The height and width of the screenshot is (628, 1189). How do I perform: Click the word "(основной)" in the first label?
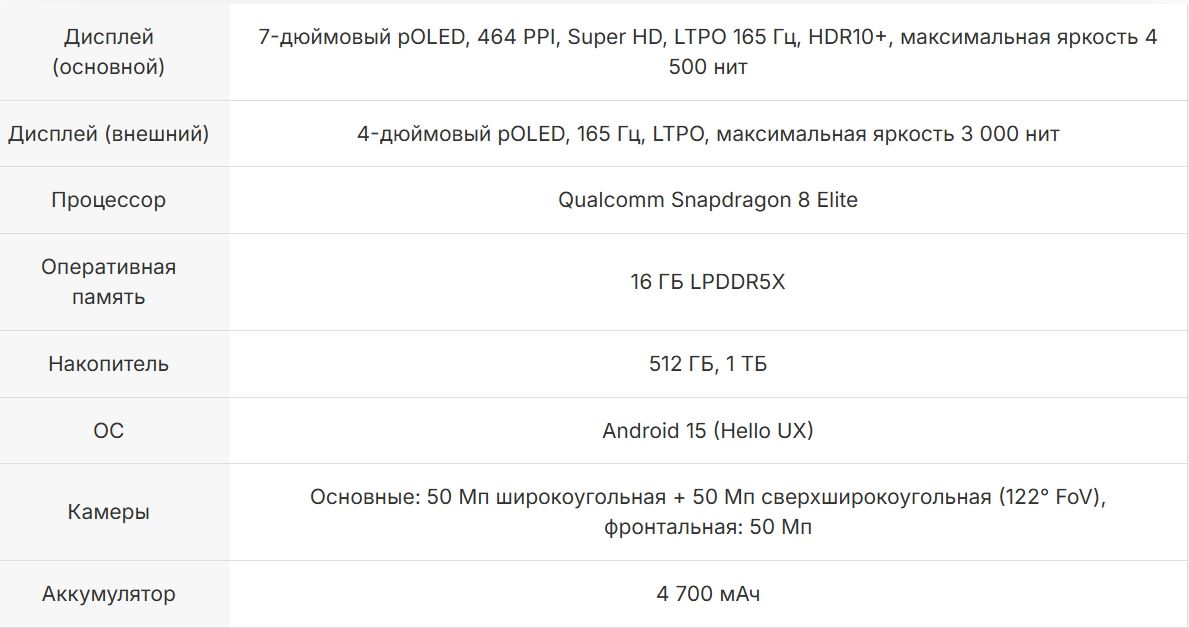pyautogui.click(x=108, y=67)
